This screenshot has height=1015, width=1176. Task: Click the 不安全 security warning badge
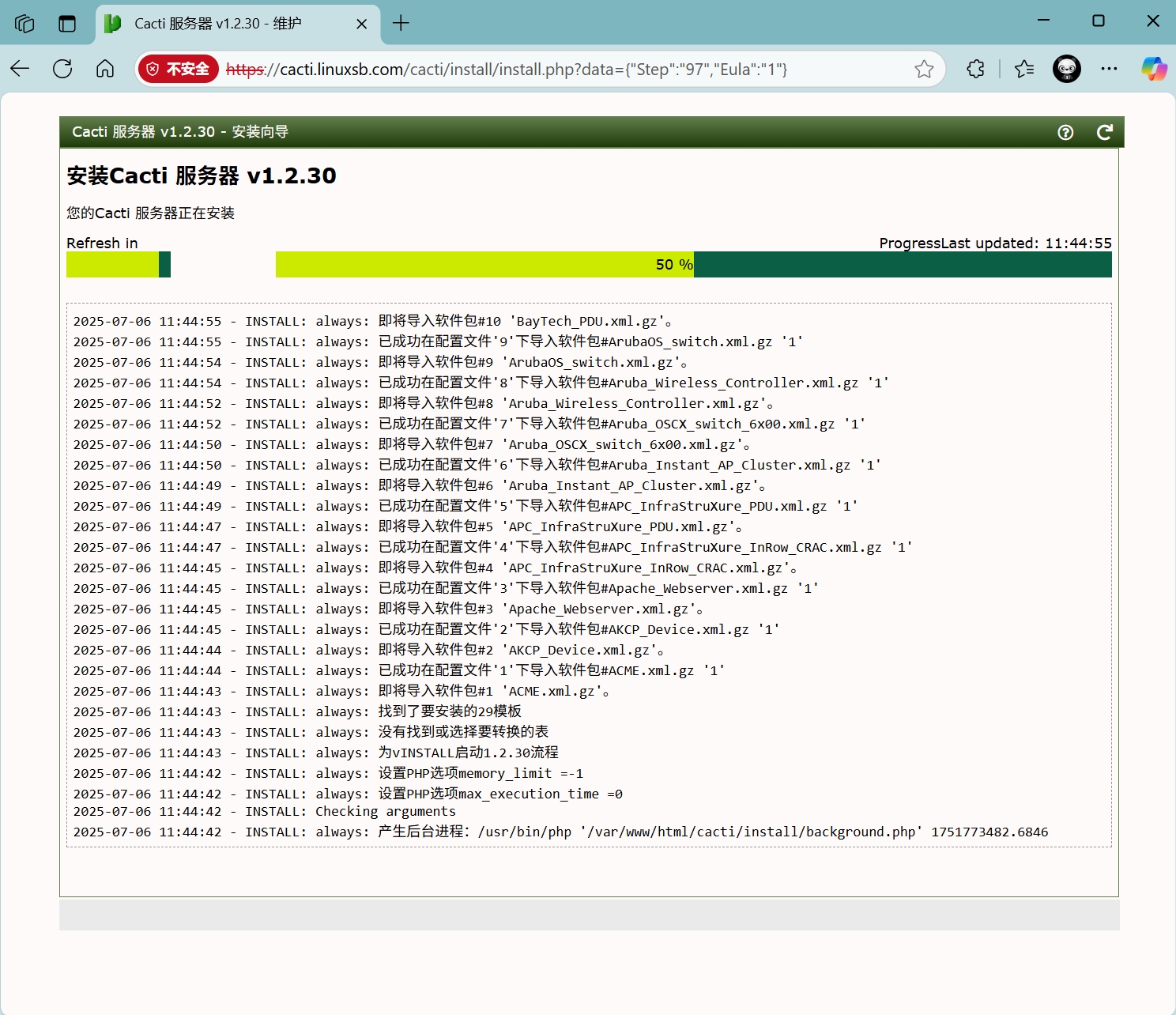click(x=179, y=69)
